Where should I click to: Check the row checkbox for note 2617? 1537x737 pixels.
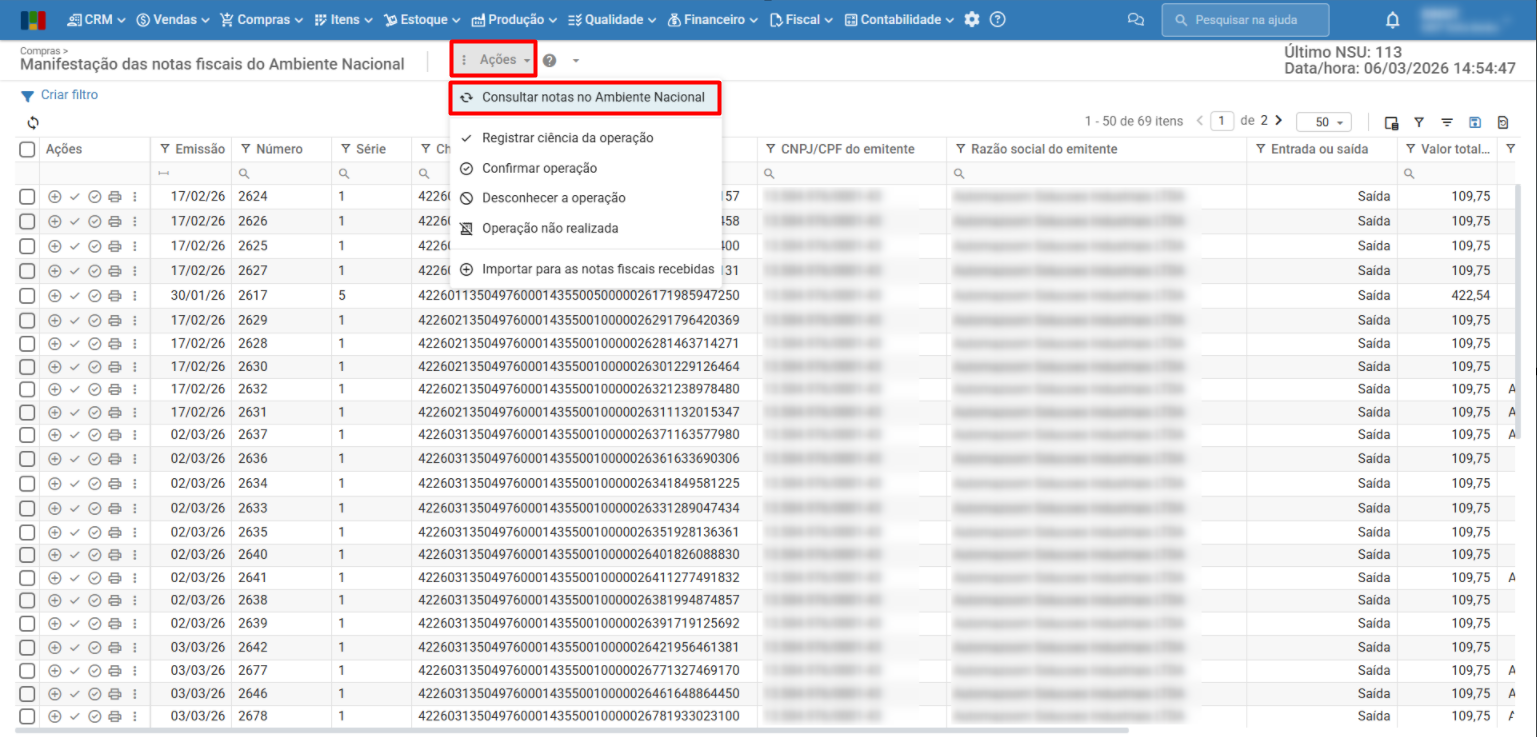click(27, 296)
